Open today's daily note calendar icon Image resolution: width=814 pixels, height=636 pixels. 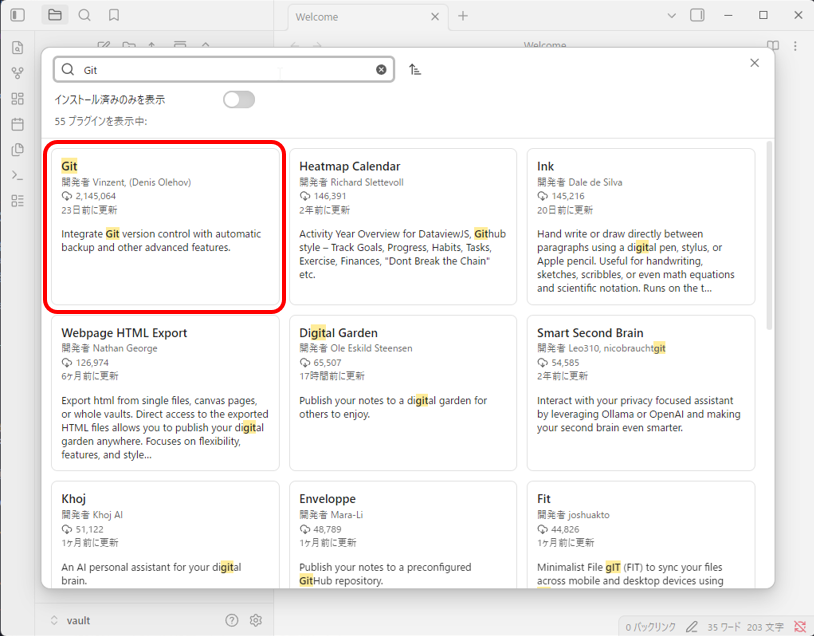17,124
